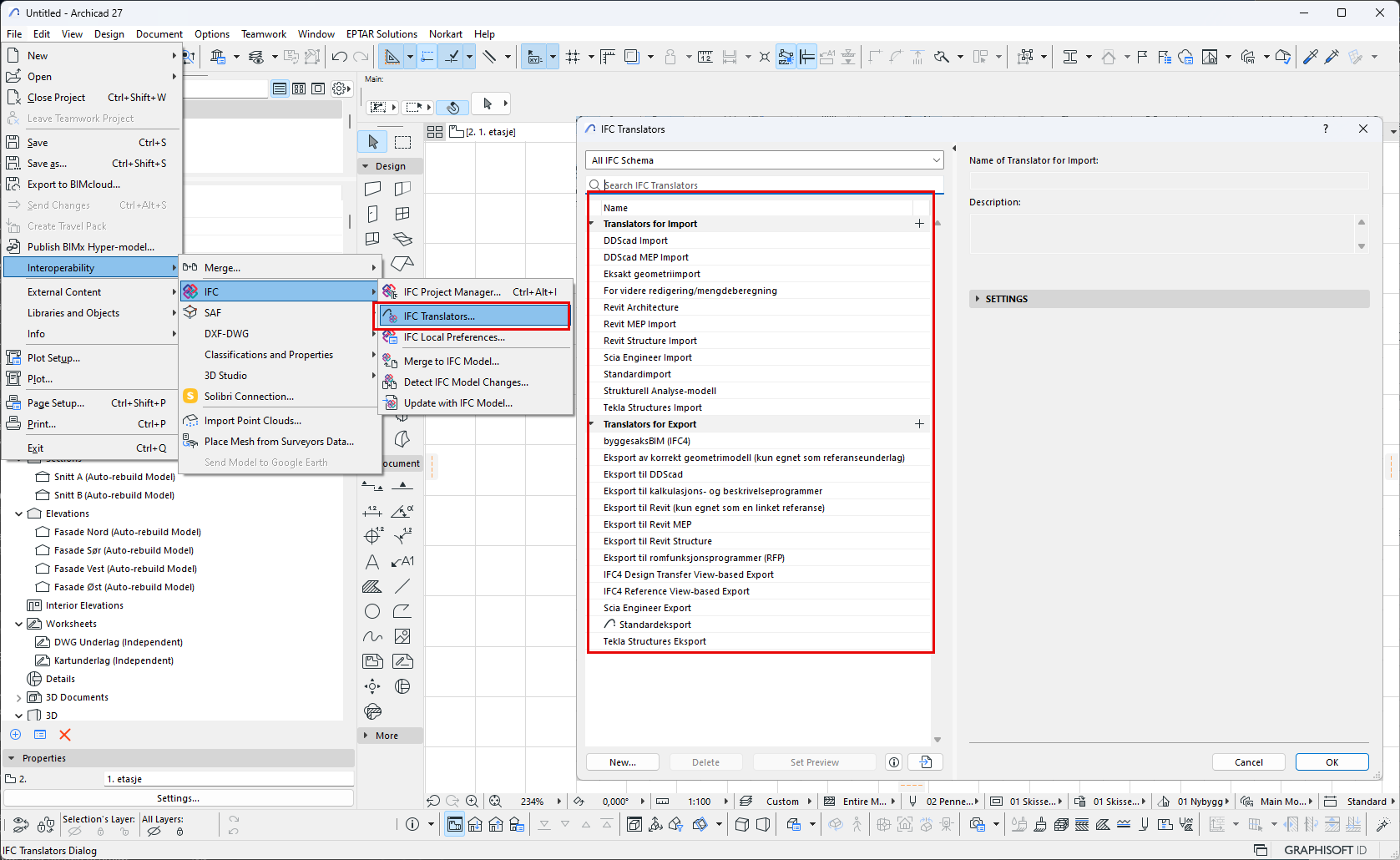Click the IFC Project Manager icon
The height and width of the screenshot is (860, 1400).
(390, 291)
